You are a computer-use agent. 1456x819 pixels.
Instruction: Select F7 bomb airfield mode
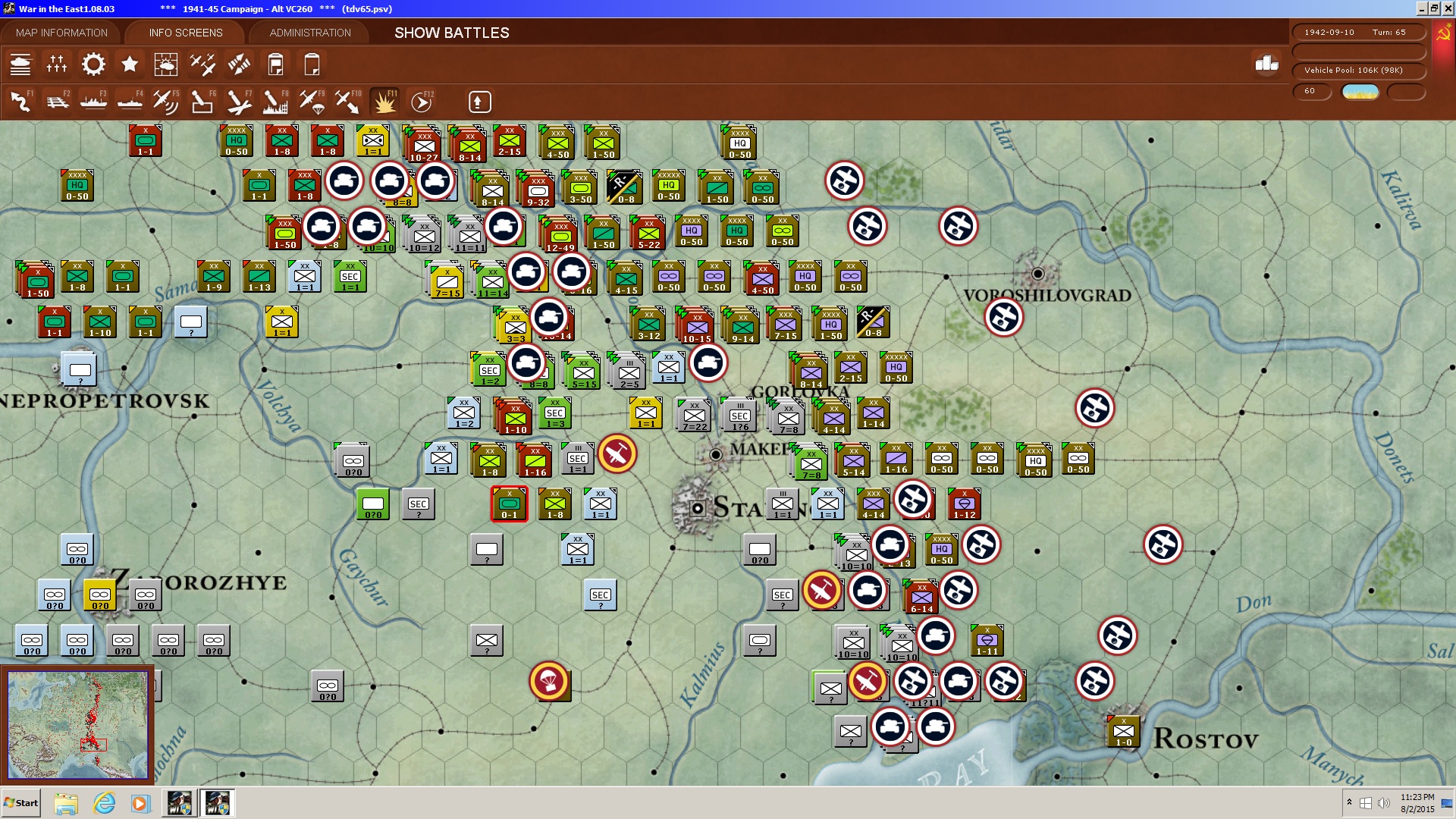[x=239, y=101]
